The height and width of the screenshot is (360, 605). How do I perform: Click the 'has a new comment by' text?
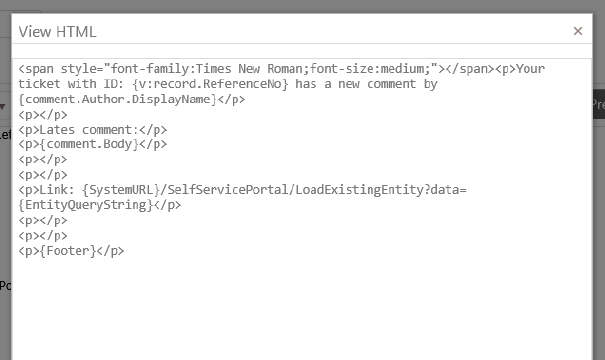366,84
